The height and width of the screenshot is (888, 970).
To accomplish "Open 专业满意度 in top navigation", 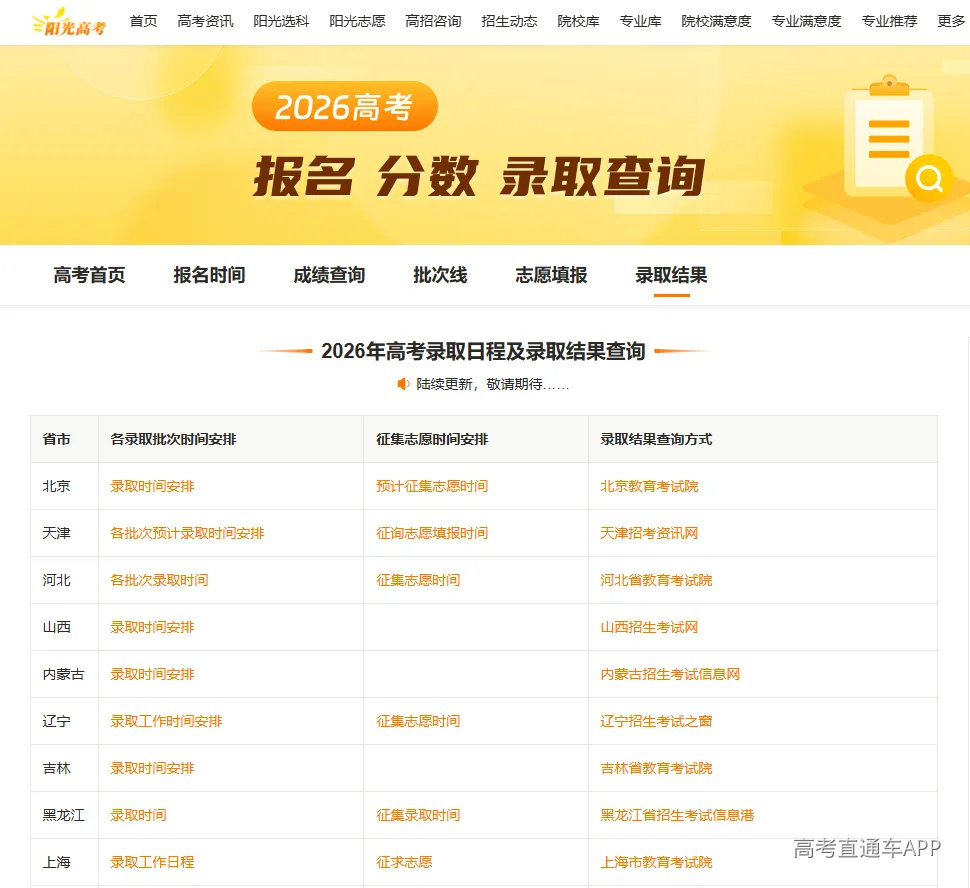I will 806,22.
